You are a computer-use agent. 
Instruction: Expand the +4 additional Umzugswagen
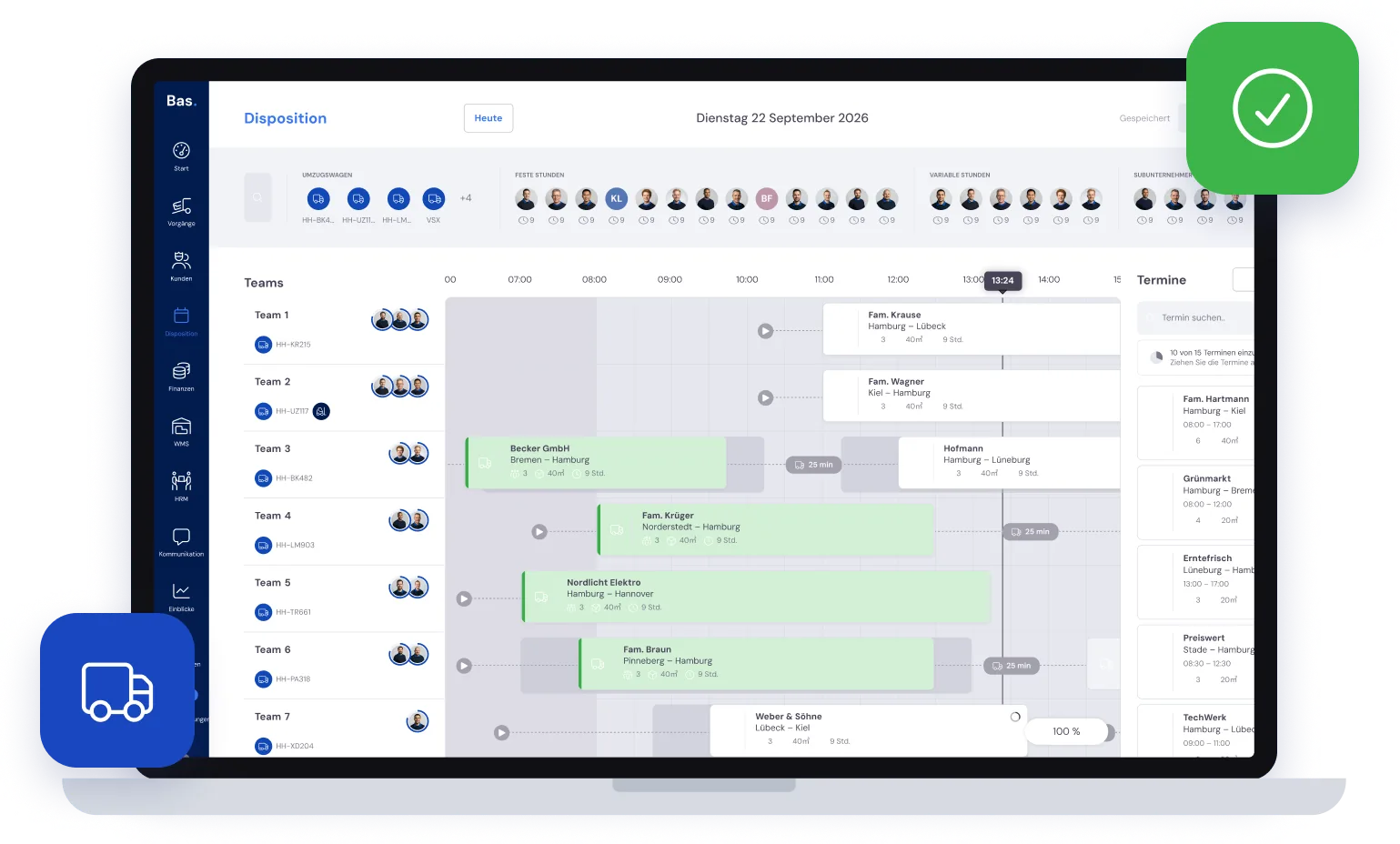click(466, 198)
